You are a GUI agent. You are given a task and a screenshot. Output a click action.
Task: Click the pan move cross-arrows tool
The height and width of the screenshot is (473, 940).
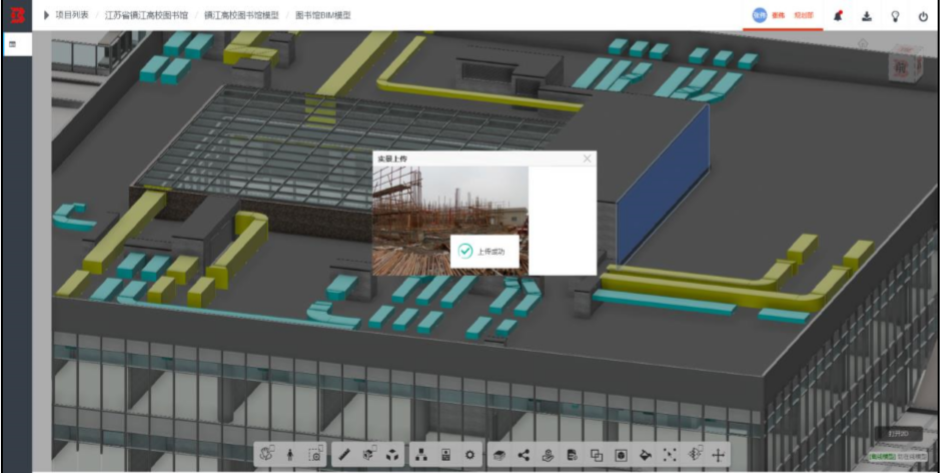(718, 455)
